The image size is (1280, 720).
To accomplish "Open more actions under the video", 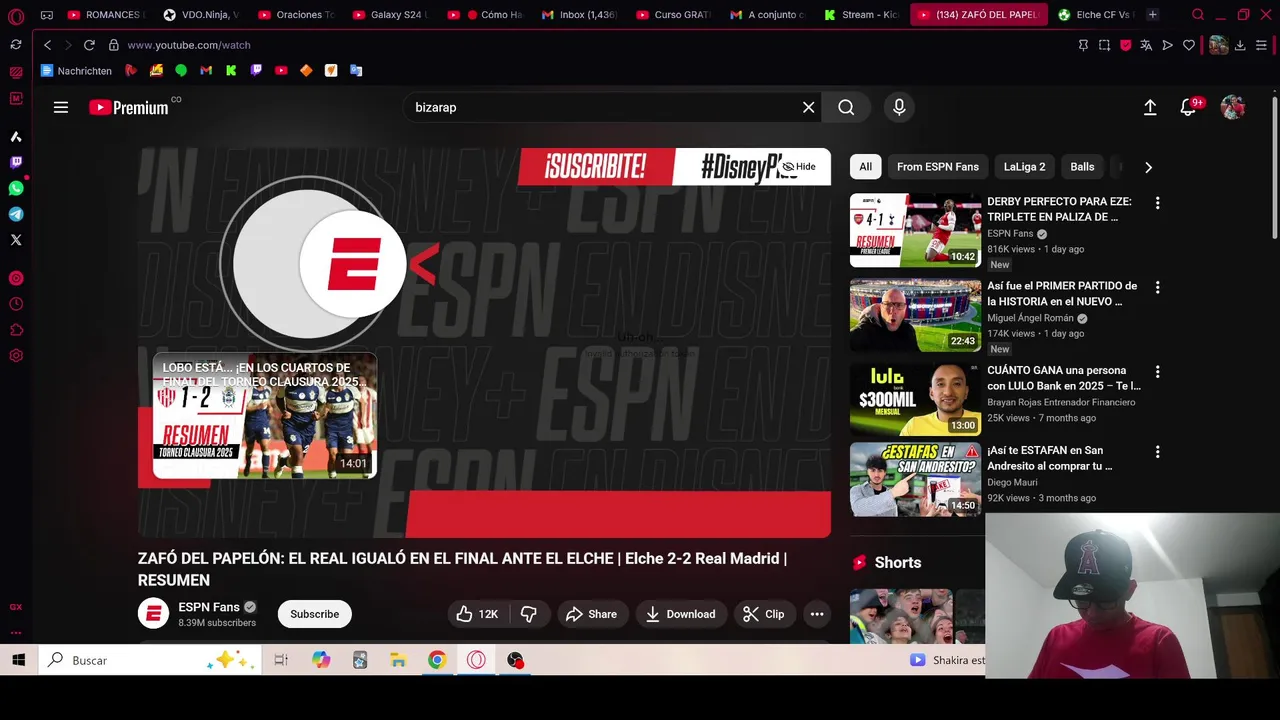I will [817, 614].
